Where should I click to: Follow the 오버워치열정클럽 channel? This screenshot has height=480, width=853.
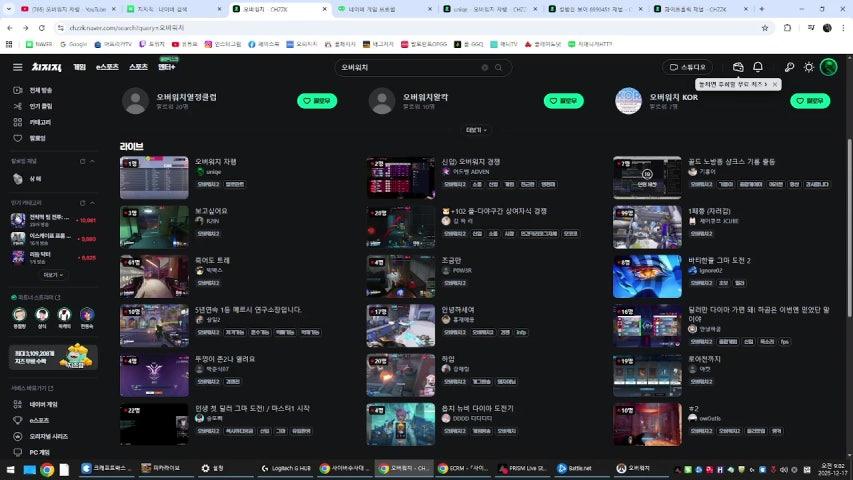click(x=317, y=101)
